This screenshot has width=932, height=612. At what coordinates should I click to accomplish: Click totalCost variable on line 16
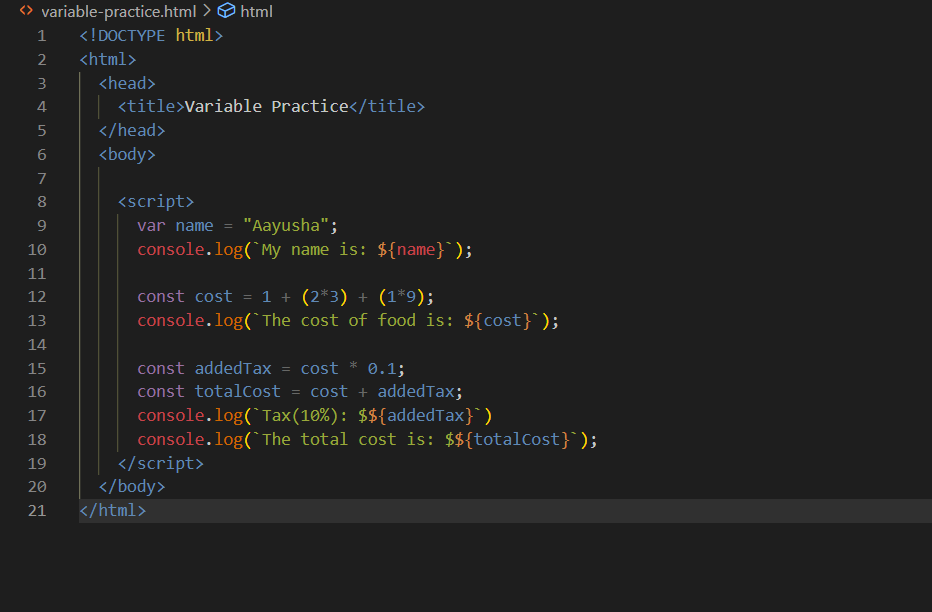click(x=238, y=392)
